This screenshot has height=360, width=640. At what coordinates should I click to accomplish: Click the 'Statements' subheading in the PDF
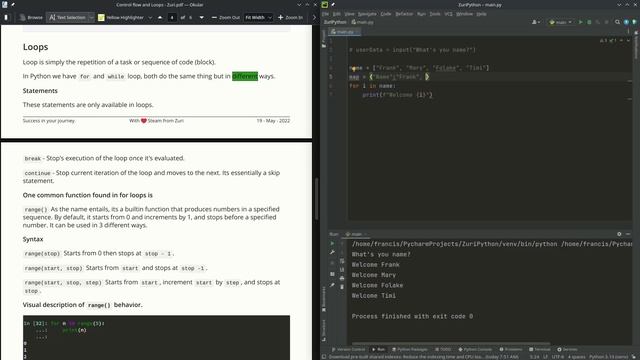[x=40, y=91]
